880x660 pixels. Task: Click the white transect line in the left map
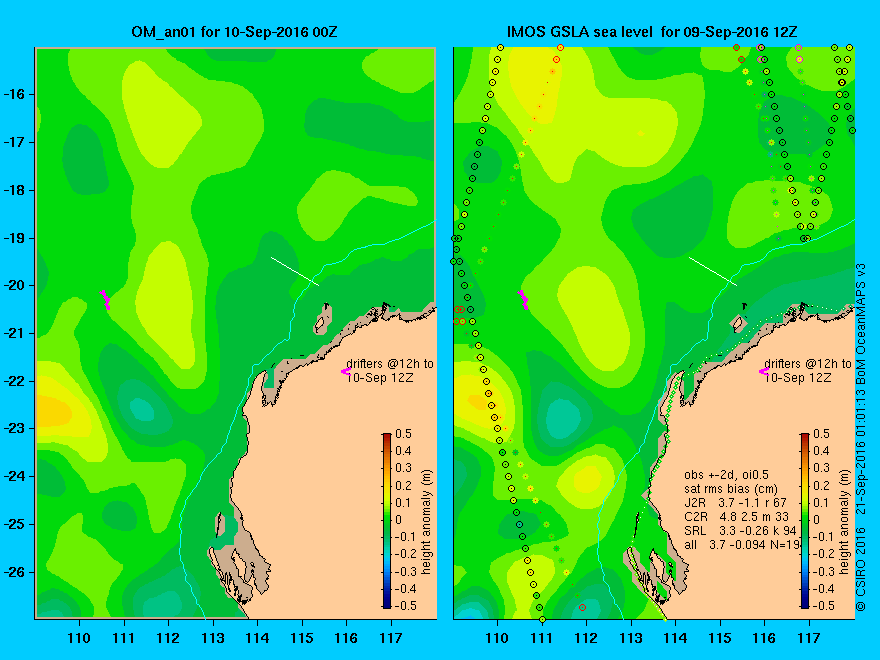(295, 271)
